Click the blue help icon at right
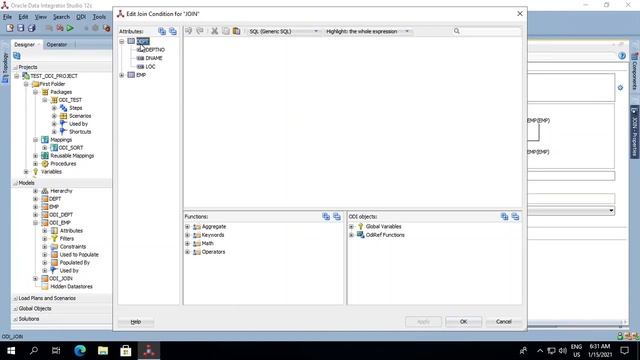The width and height of the screenshot is (640, 360). coord(622,56)
